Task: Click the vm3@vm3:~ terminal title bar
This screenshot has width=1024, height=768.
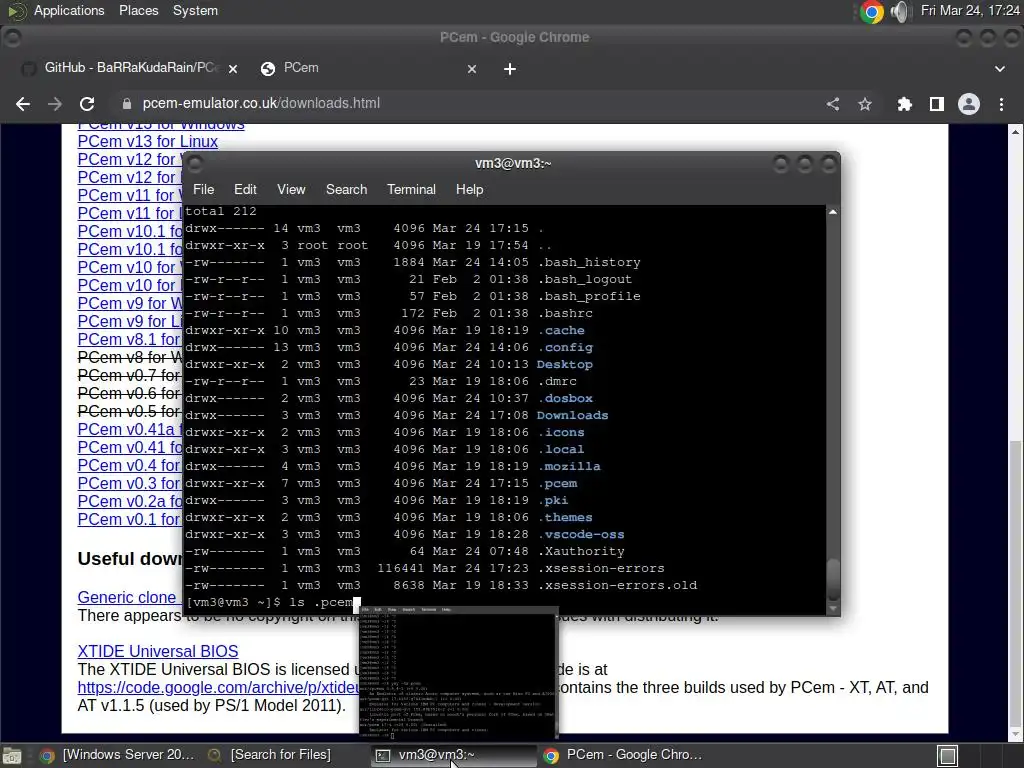Action: (512, 163)
